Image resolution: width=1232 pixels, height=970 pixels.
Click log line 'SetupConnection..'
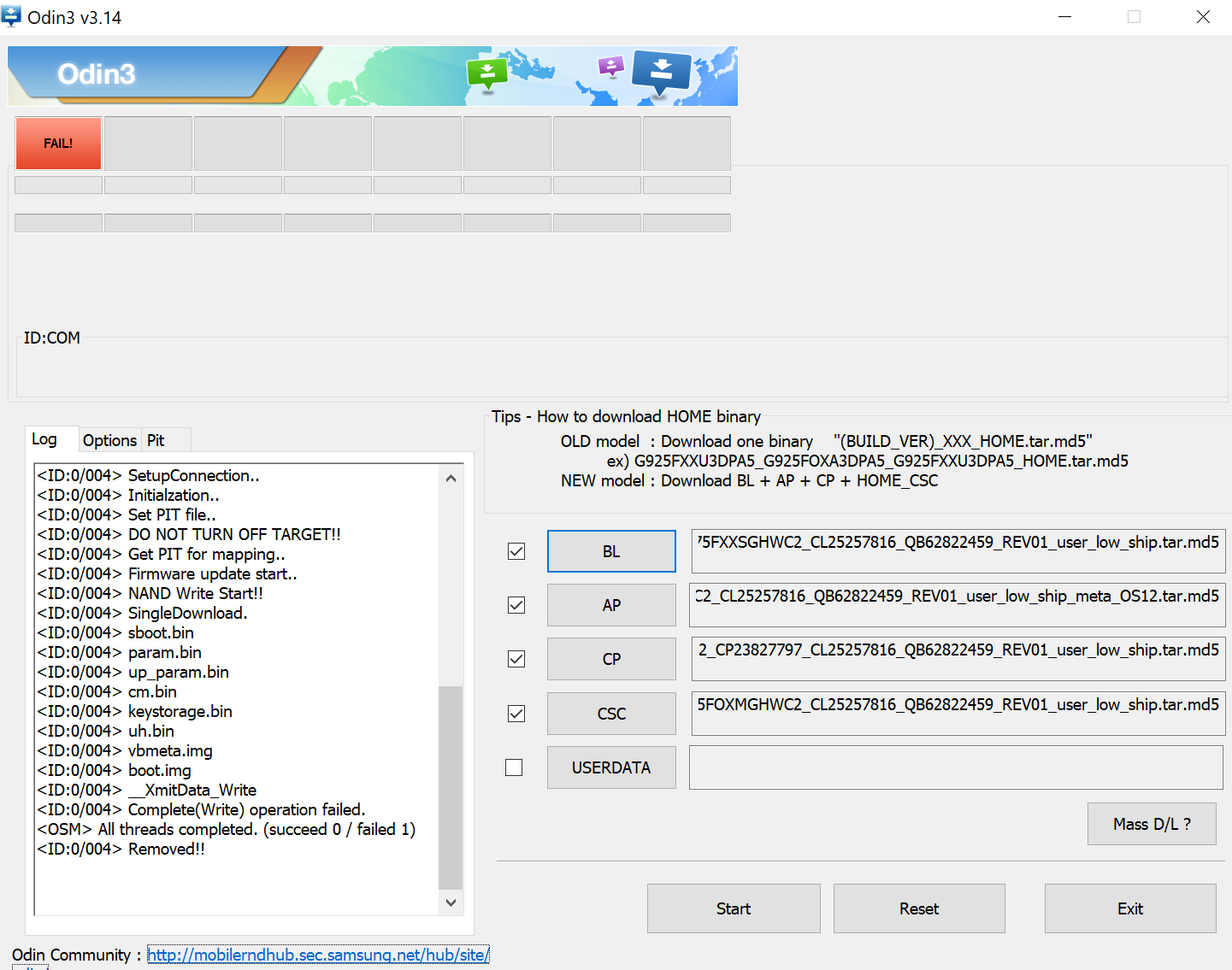pos(149,475)
